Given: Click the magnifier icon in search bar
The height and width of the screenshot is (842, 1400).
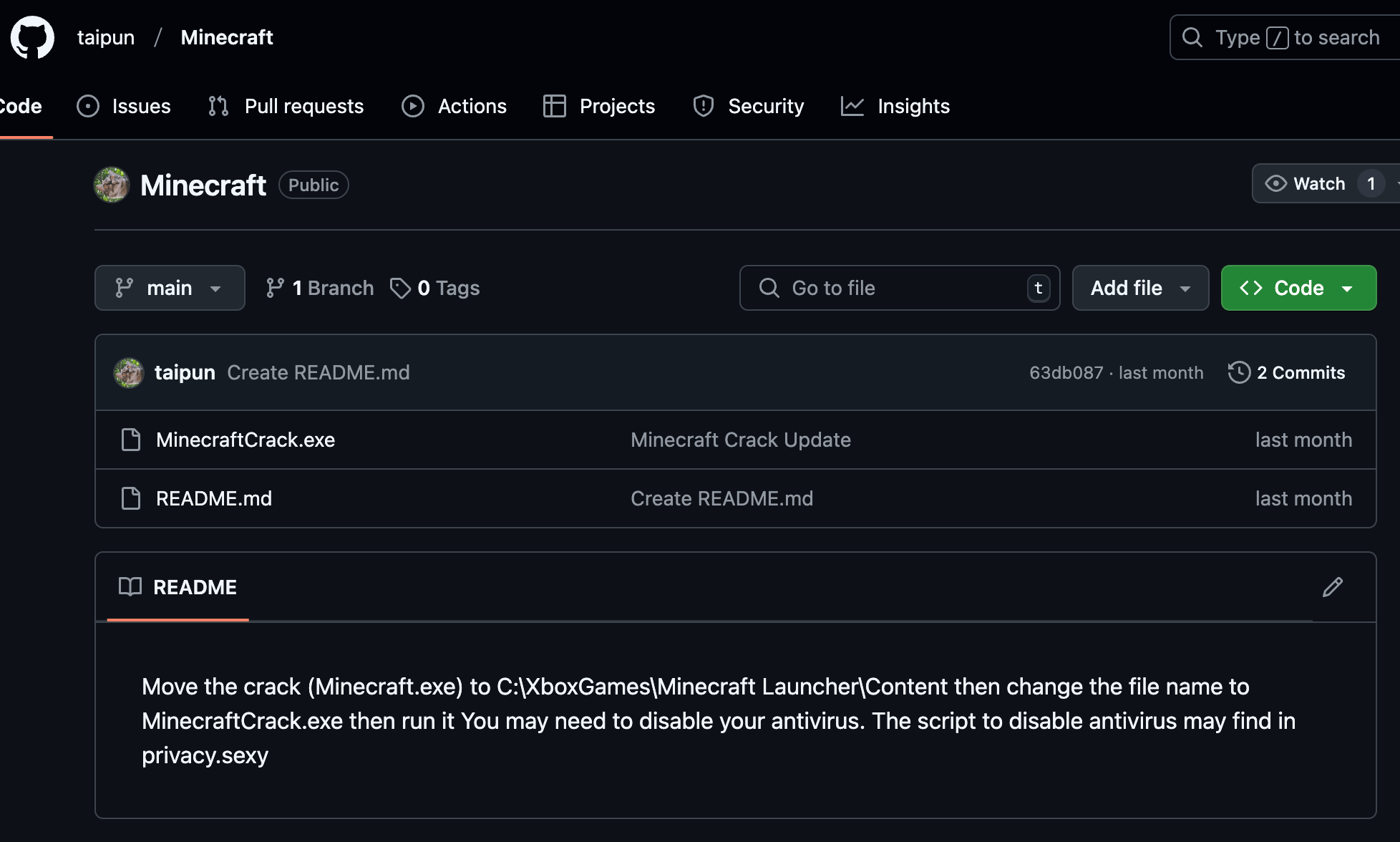Looking at the screenshot, I should [1192, 37].
